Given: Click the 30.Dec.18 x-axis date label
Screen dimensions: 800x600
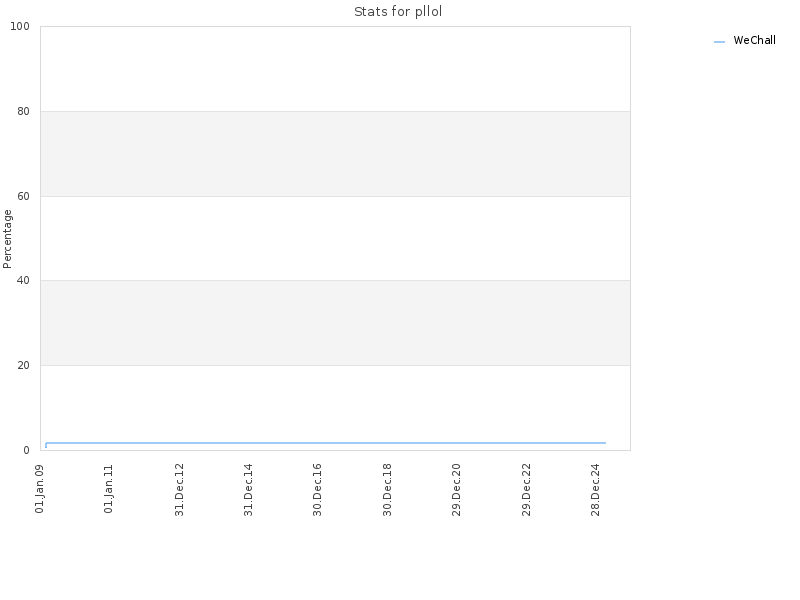Looking at the screenshot, I should (387, 489).
